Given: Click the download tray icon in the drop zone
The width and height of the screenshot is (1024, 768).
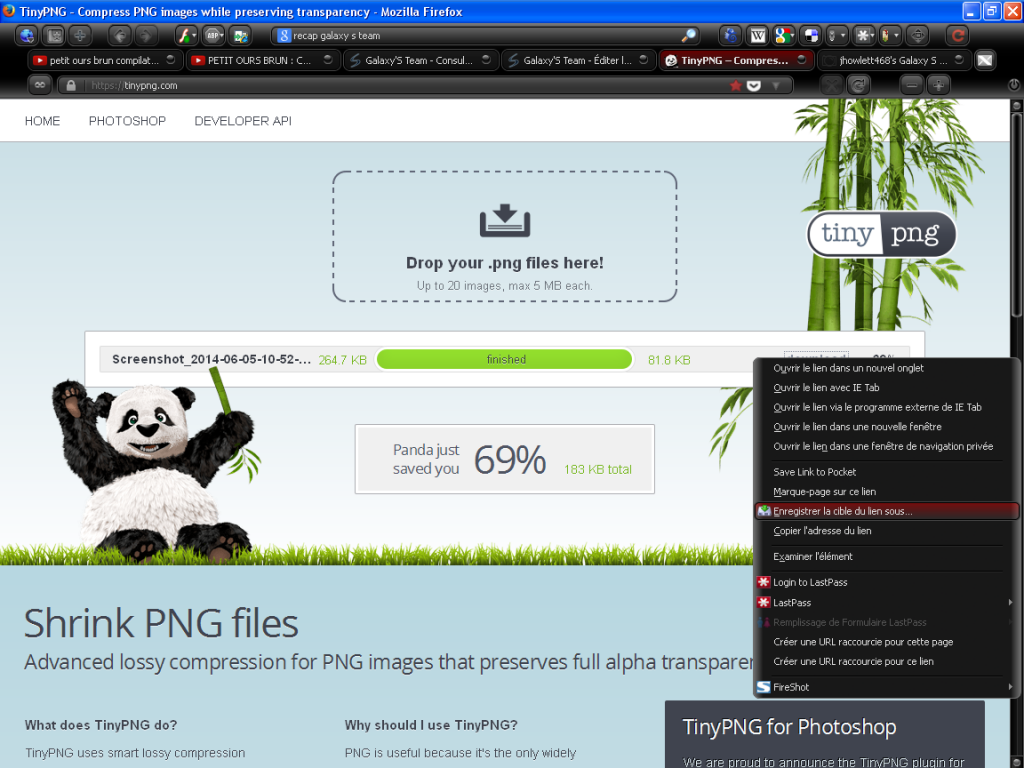Looking at the screenshot, I should click(505, 220).
